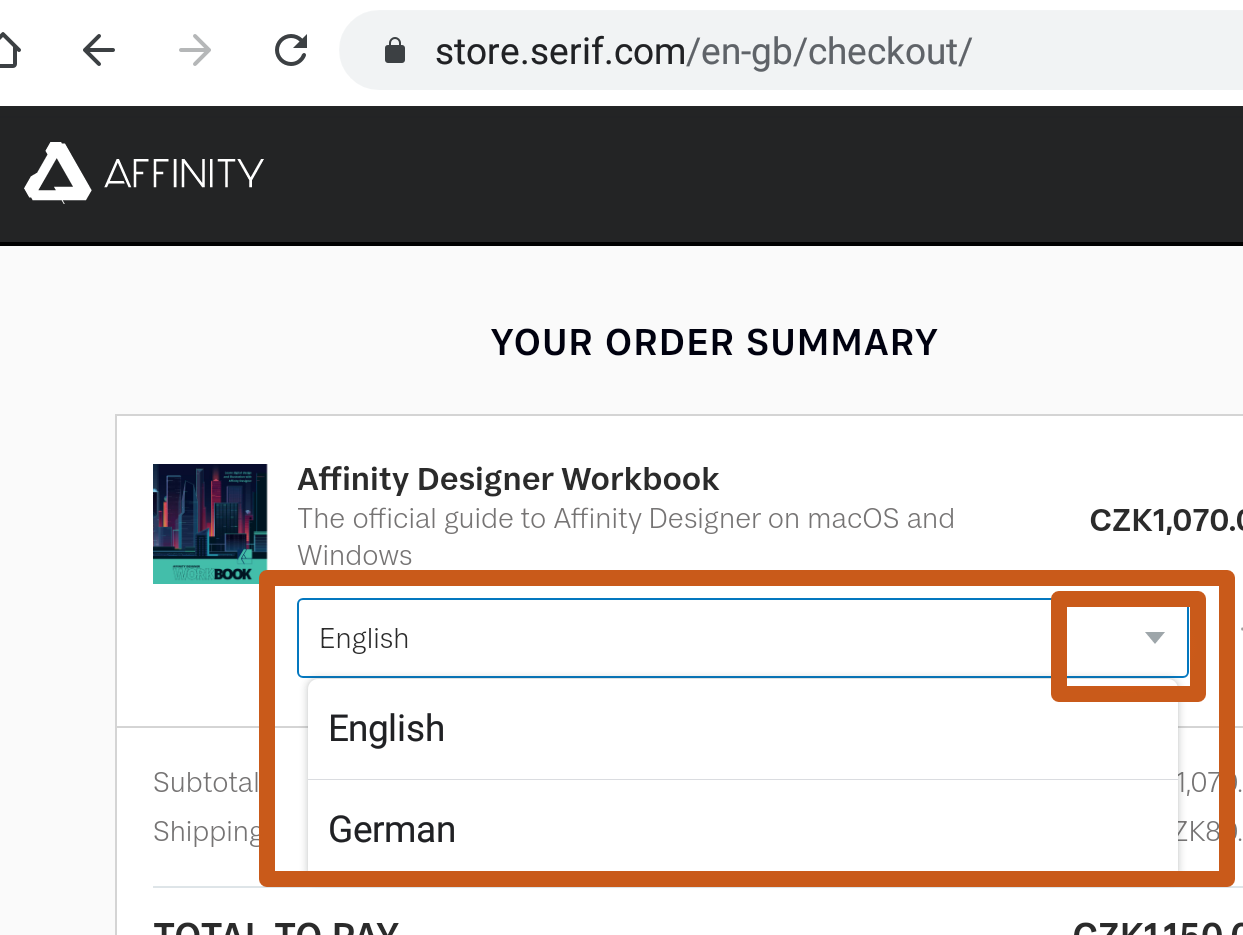Select English from the language list
This screenshot has width=1243, height=935.
tap(386, 728)
